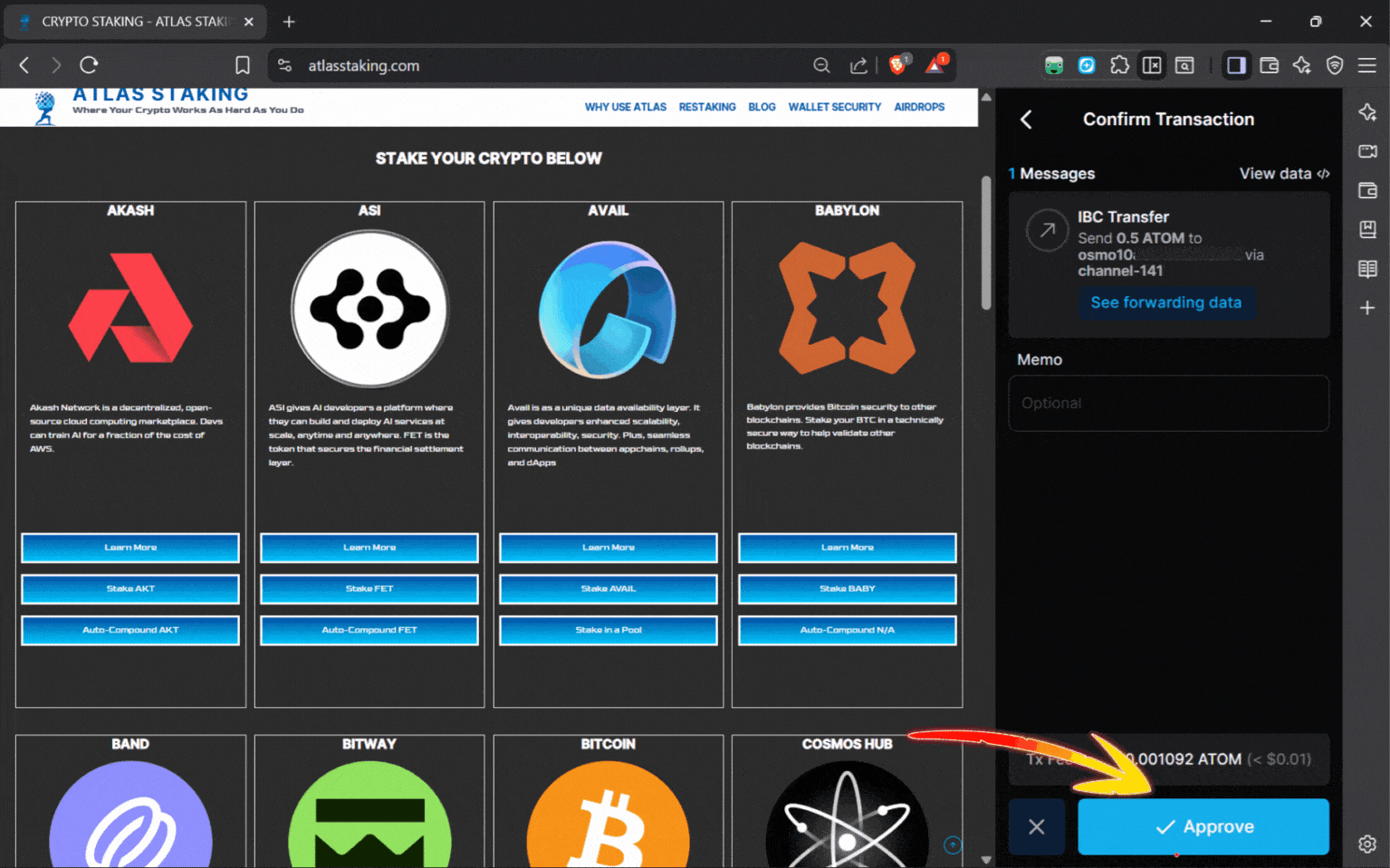This screenshot has width=1390, height=868.
Task: Open Brave Rewards from the address bar
Action: tap(936, 65)
